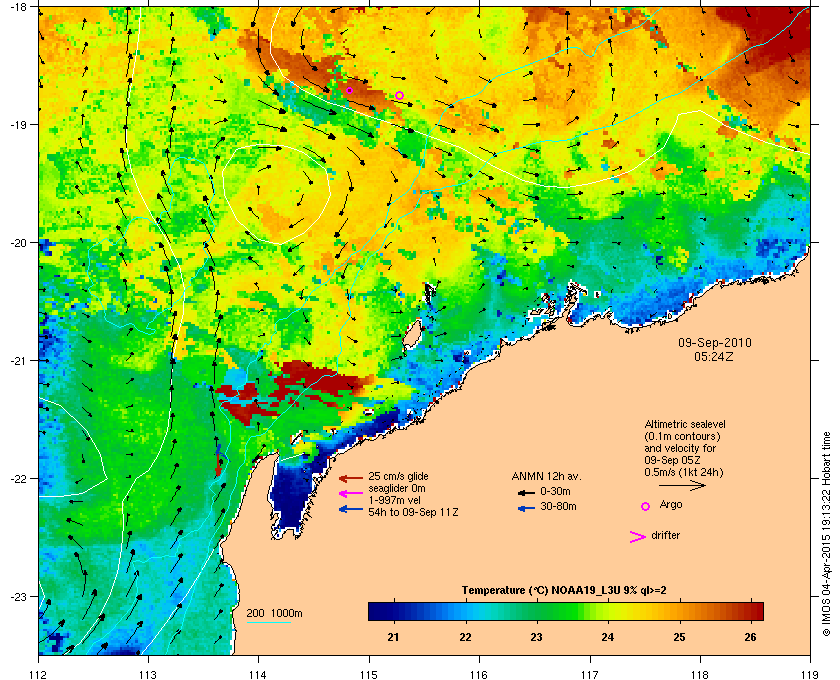Click the Temperature NOAA19_L3U colorbar title
The height and width of the screenshot is (680, 840).
coord(564,591)
